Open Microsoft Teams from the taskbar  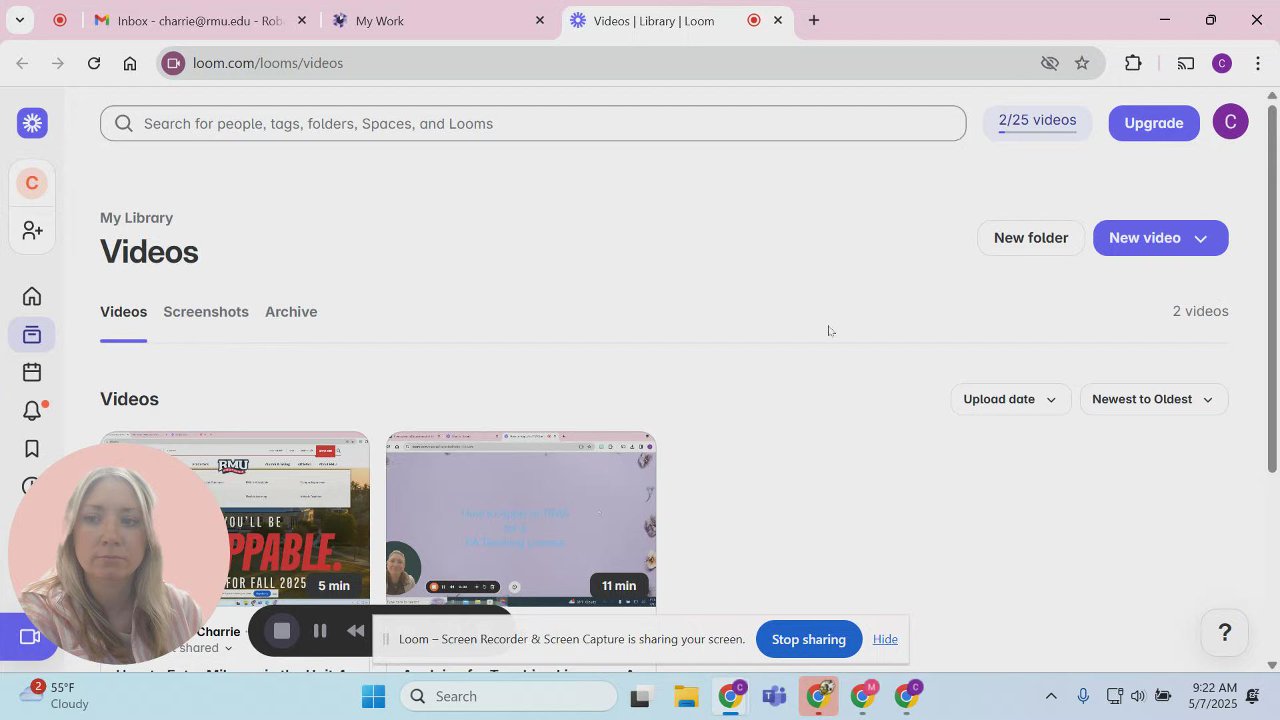coord(774,696)
